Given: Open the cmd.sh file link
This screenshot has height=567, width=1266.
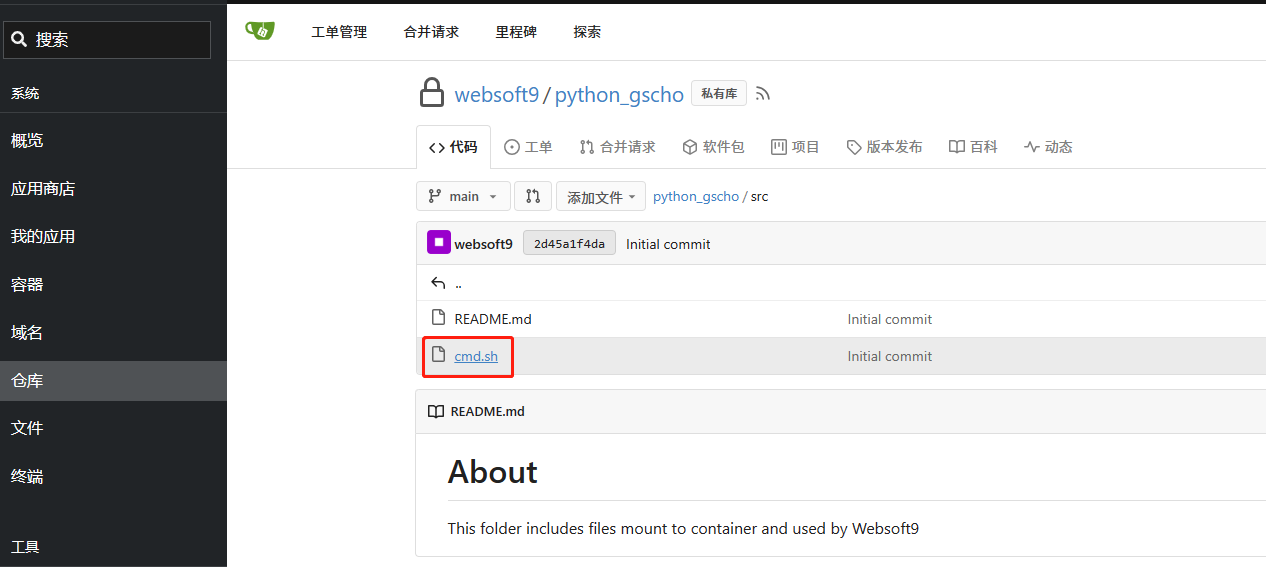Looking at the screenshot, I should (476, 356).
